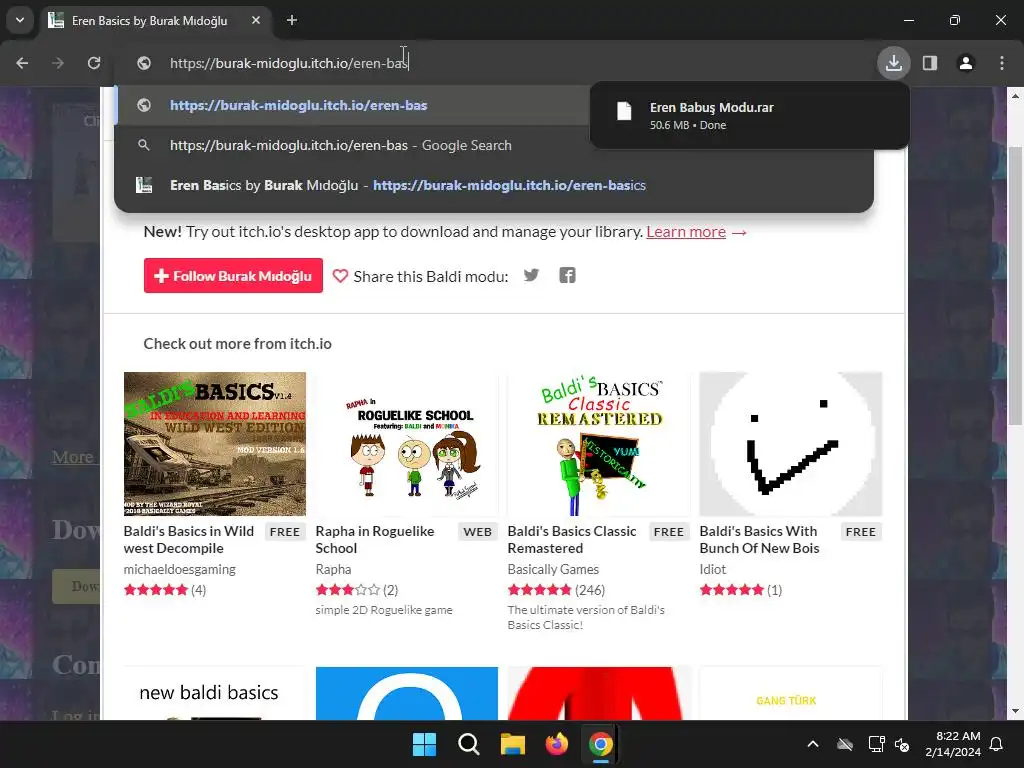
Task: Click FREE tag on Classic Remastered
Action: (x=669, y=532)
